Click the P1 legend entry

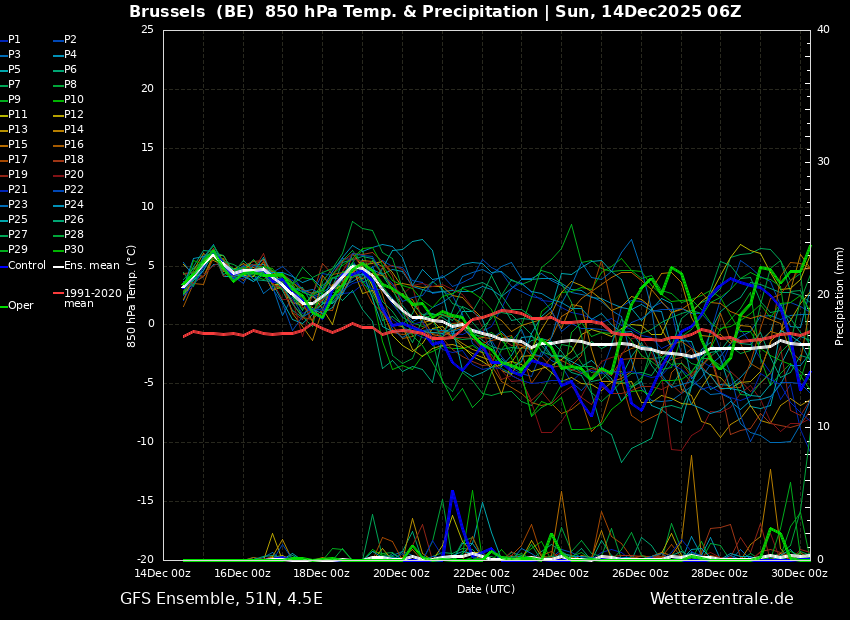pyautogui.click(x=14, y=40)
